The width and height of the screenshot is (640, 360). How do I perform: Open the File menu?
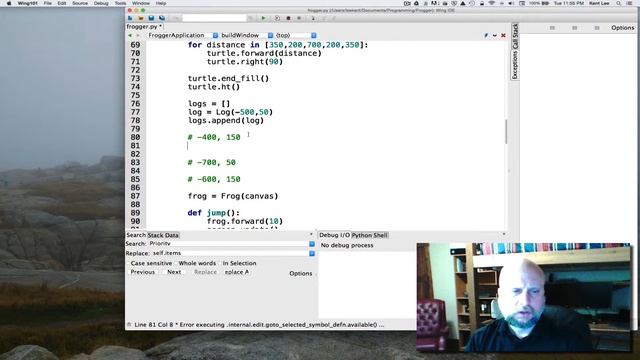[47, 3]
